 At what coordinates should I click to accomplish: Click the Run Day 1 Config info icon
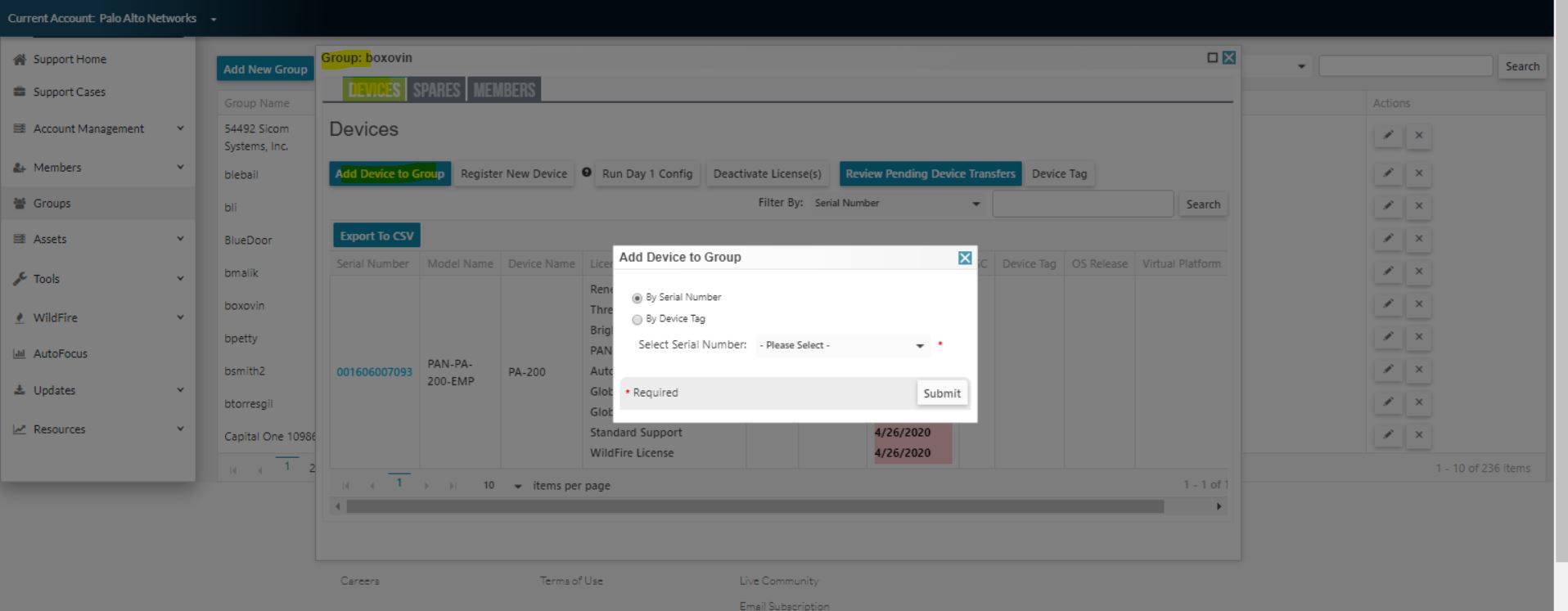pos(587,172)
